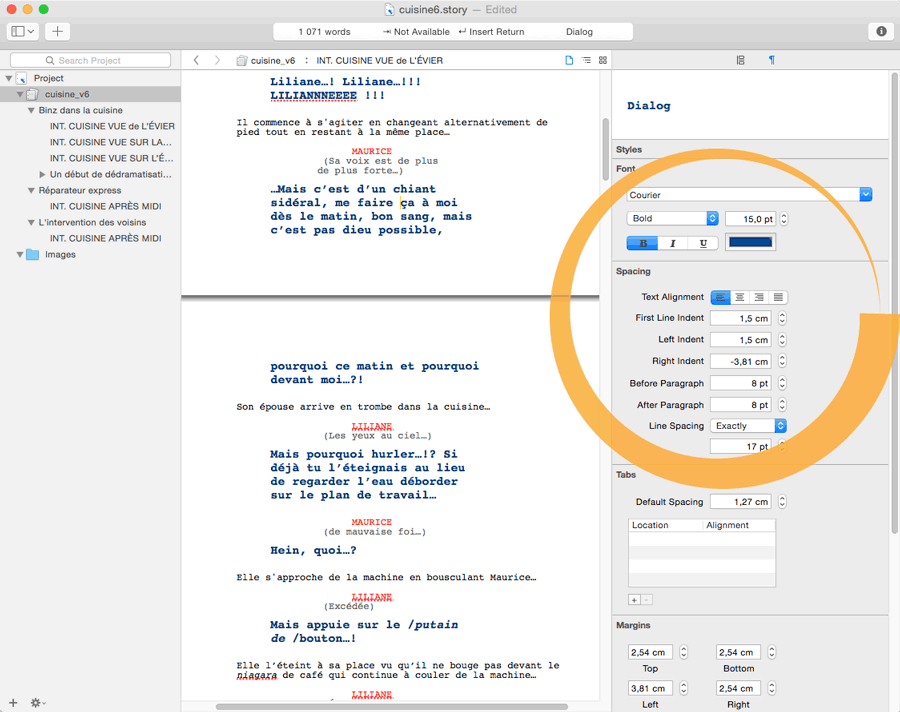Adjust the Right Indent stepper
The width and height of the screenshot is (900, 712).
tap(782, 361)
